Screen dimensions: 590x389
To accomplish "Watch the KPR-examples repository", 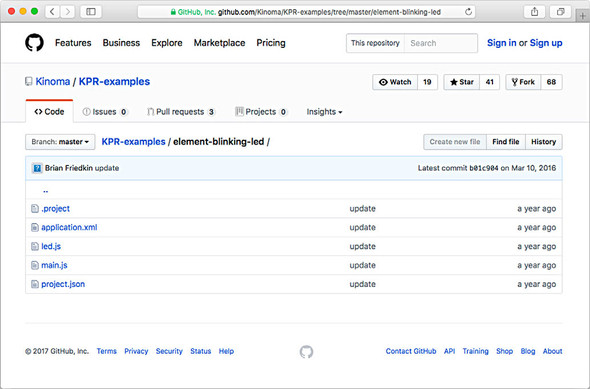I will (x=395, y=82).
